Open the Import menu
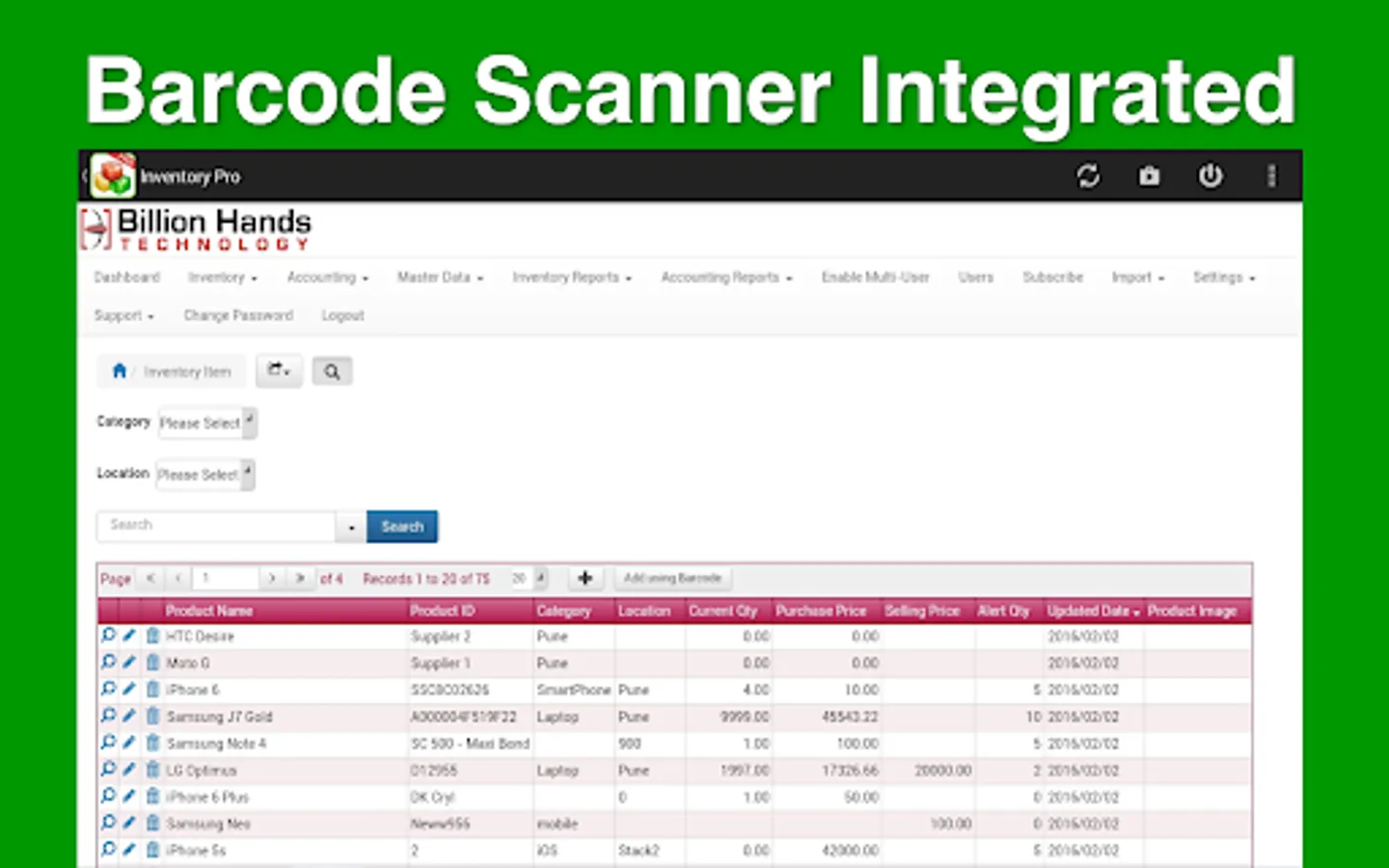This screenshot has height=868, width=1389. point(1138,278)
